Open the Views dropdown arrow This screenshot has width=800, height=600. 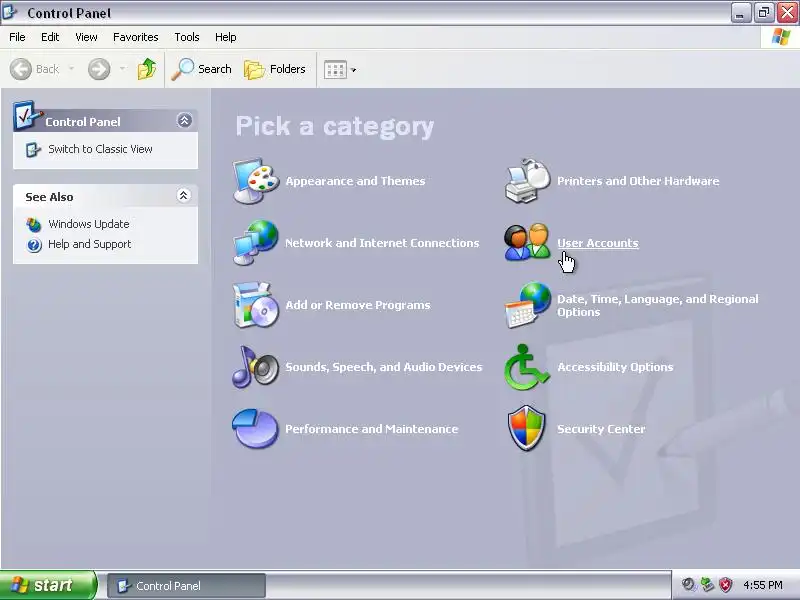[x=354, y=70]
